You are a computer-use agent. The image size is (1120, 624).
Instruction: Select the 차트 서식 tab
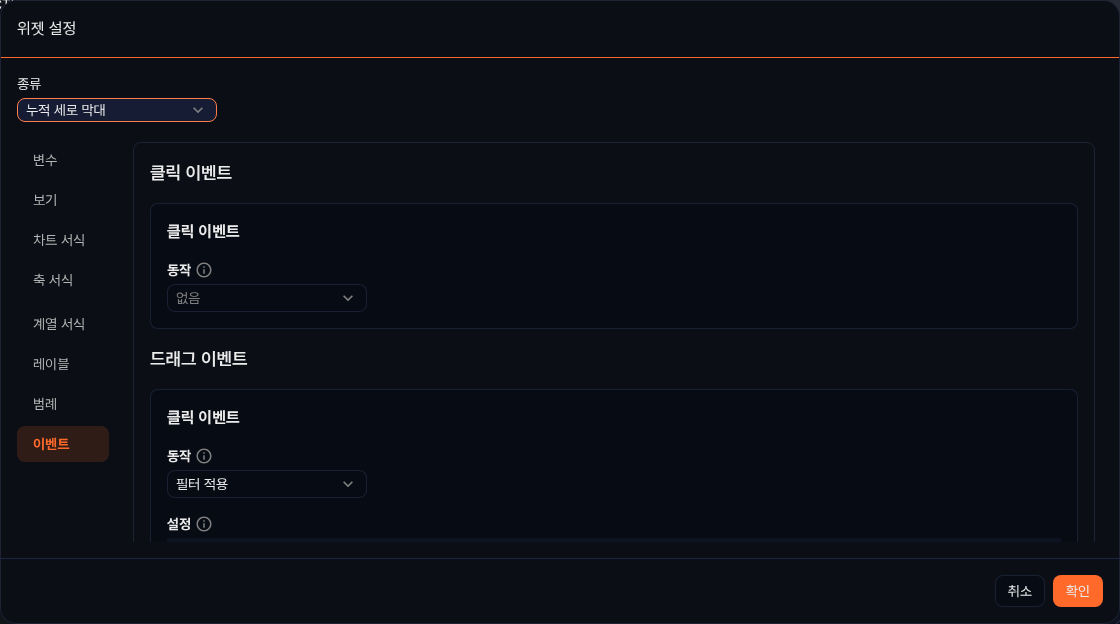[x=59, y=240]
